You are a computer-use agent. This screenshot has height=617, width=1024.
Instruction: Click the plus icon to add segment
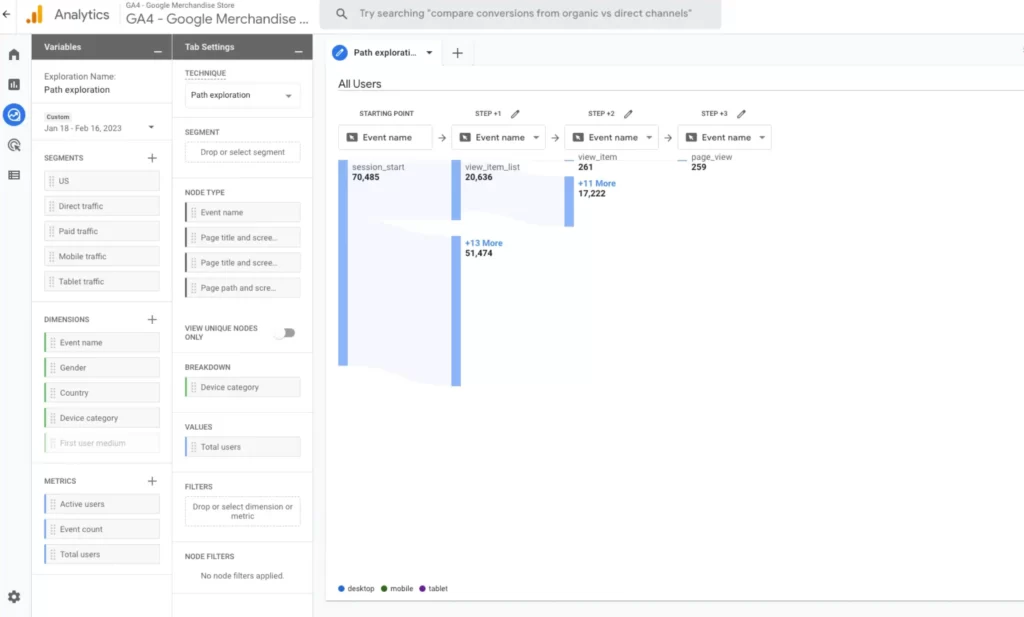click(152, 158)
